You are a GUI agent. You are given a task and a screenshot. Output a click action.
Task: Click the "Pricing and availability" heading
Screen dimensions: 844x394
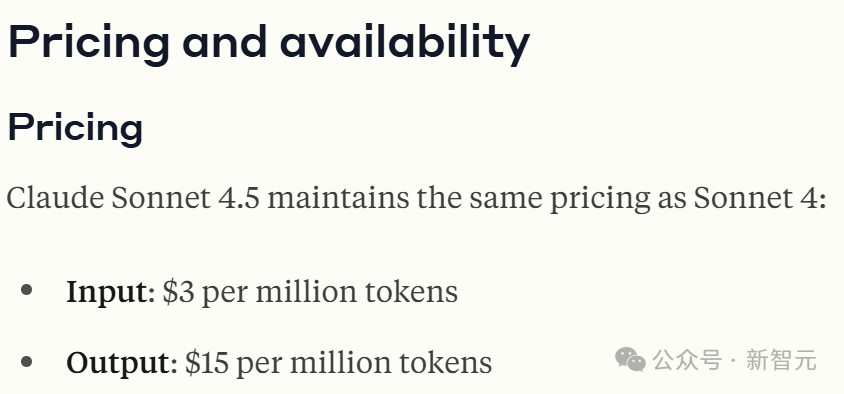pyautogui.click(x=269, y=42)
